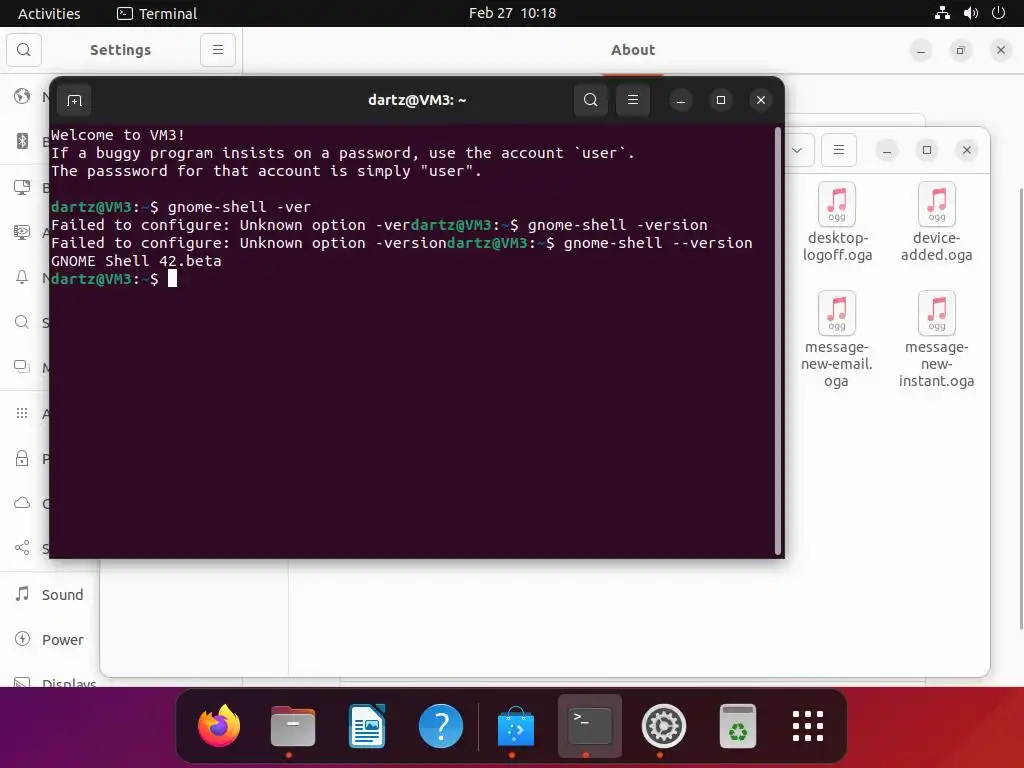
Task: Open the view options dropdown in Files
Action: coord(797,150)
